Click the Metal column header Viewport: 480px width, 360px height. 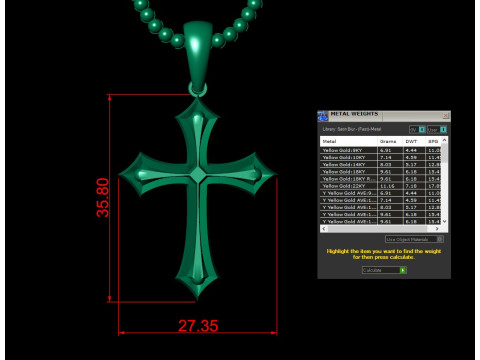[x=349, y=141]
